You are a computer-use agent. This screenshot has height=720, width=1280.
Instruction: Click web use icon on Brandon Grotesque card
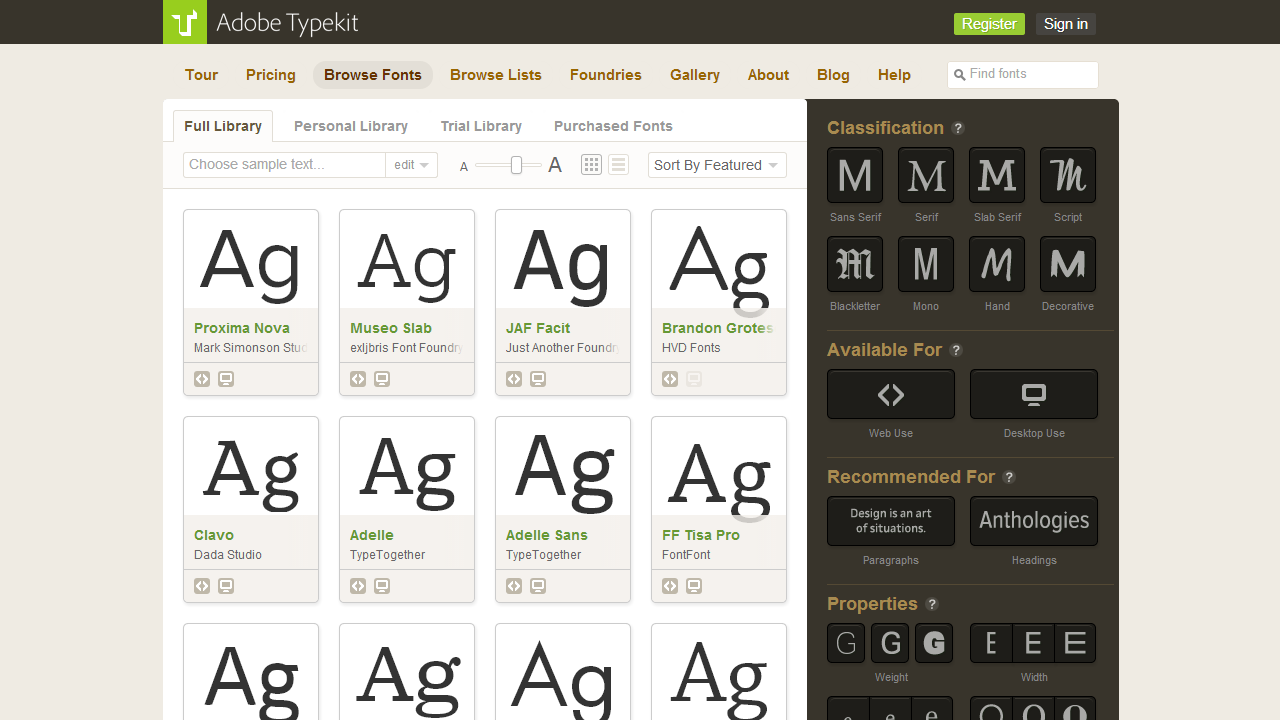670,379
